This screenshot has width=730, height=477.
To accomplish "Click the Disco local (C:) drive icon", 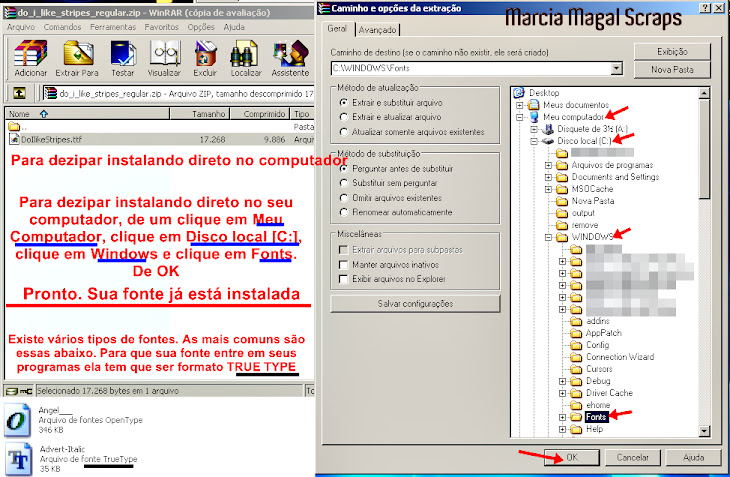I will pyautogui.click(x=548, y=141).
